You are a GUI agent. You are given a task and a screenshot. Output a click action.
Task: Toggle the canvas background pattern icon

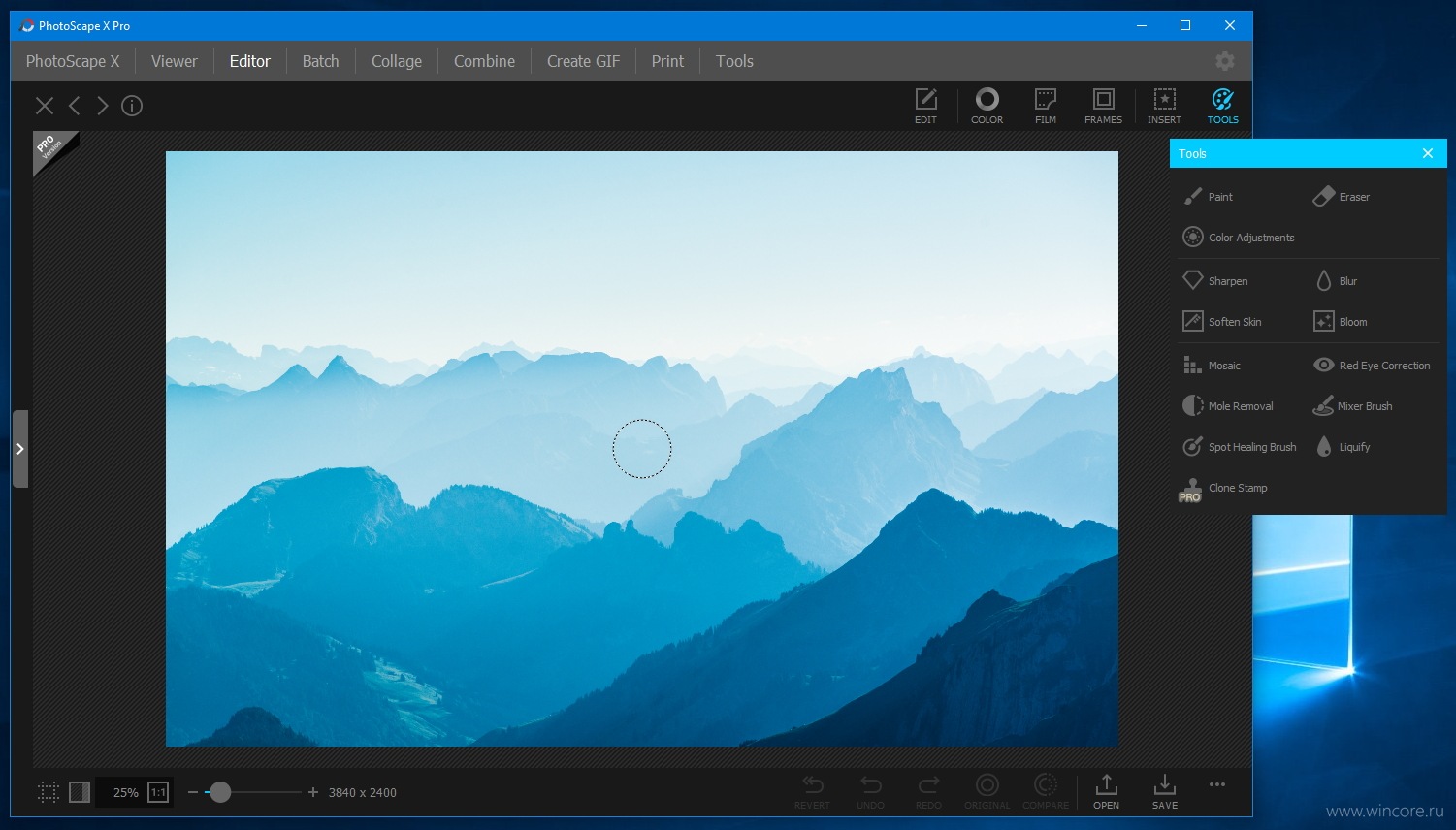80,792
